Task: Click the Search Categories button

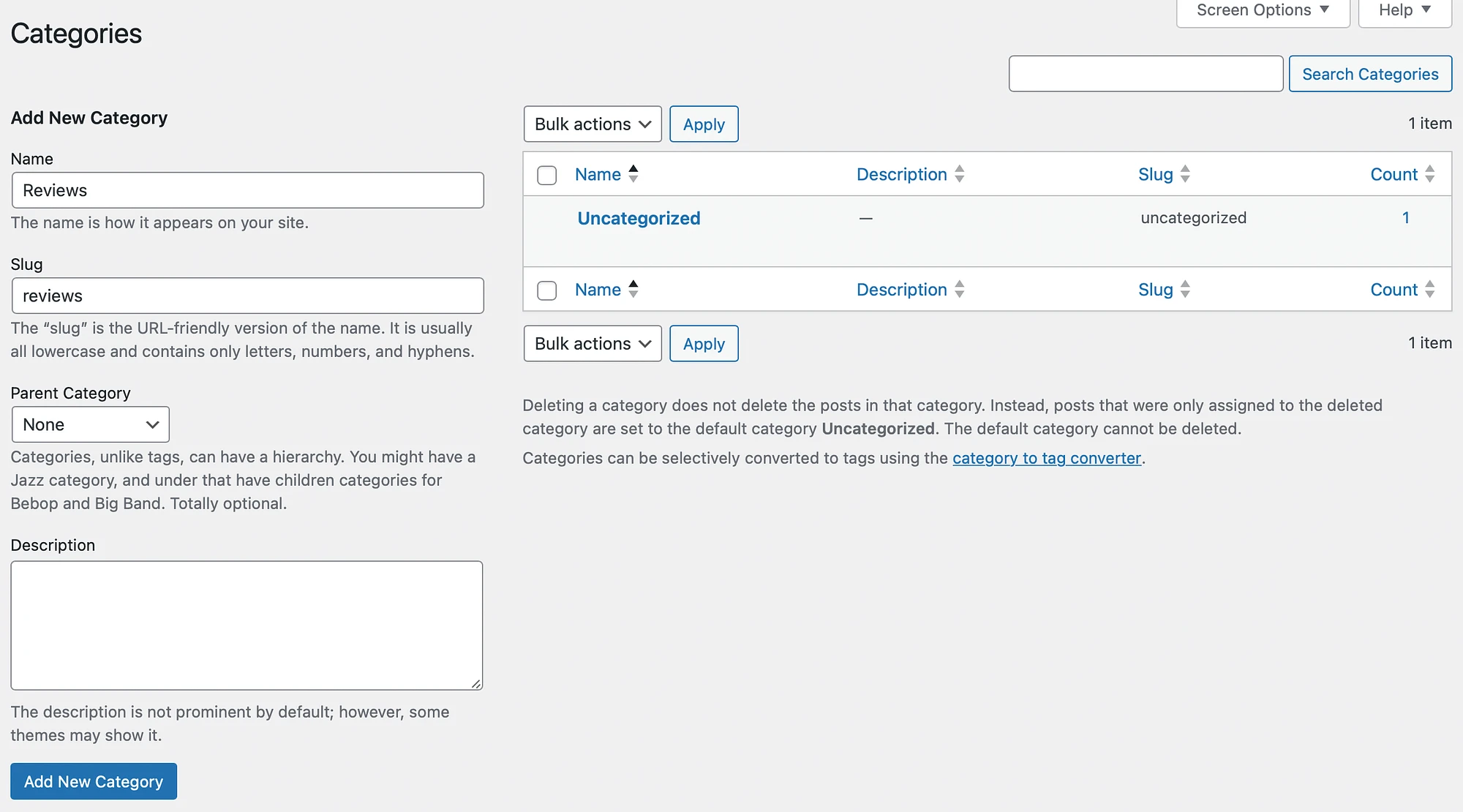Action: (x=1370, y=73)
